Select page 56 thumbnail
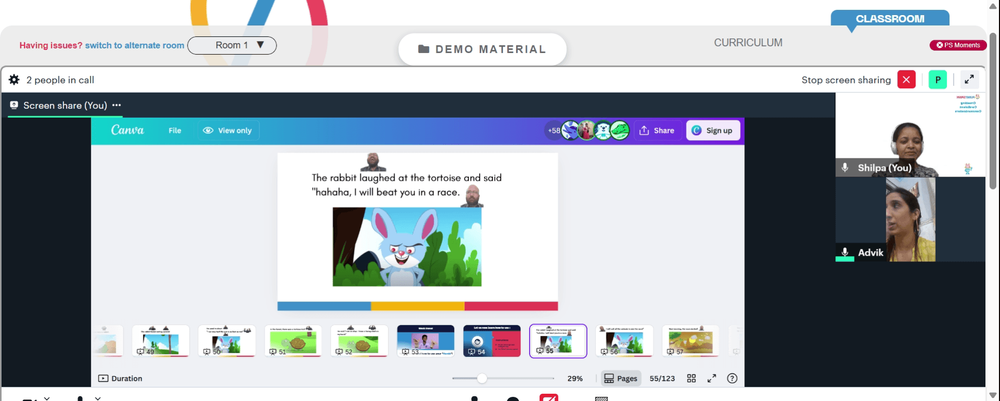1000x401 pixels. click(x=624, y=341)
